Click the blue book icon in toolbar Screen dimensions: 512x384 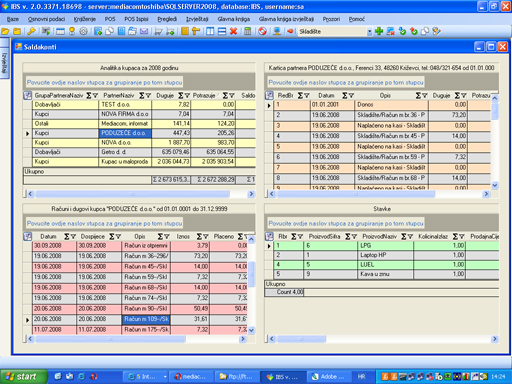[121, 31]
